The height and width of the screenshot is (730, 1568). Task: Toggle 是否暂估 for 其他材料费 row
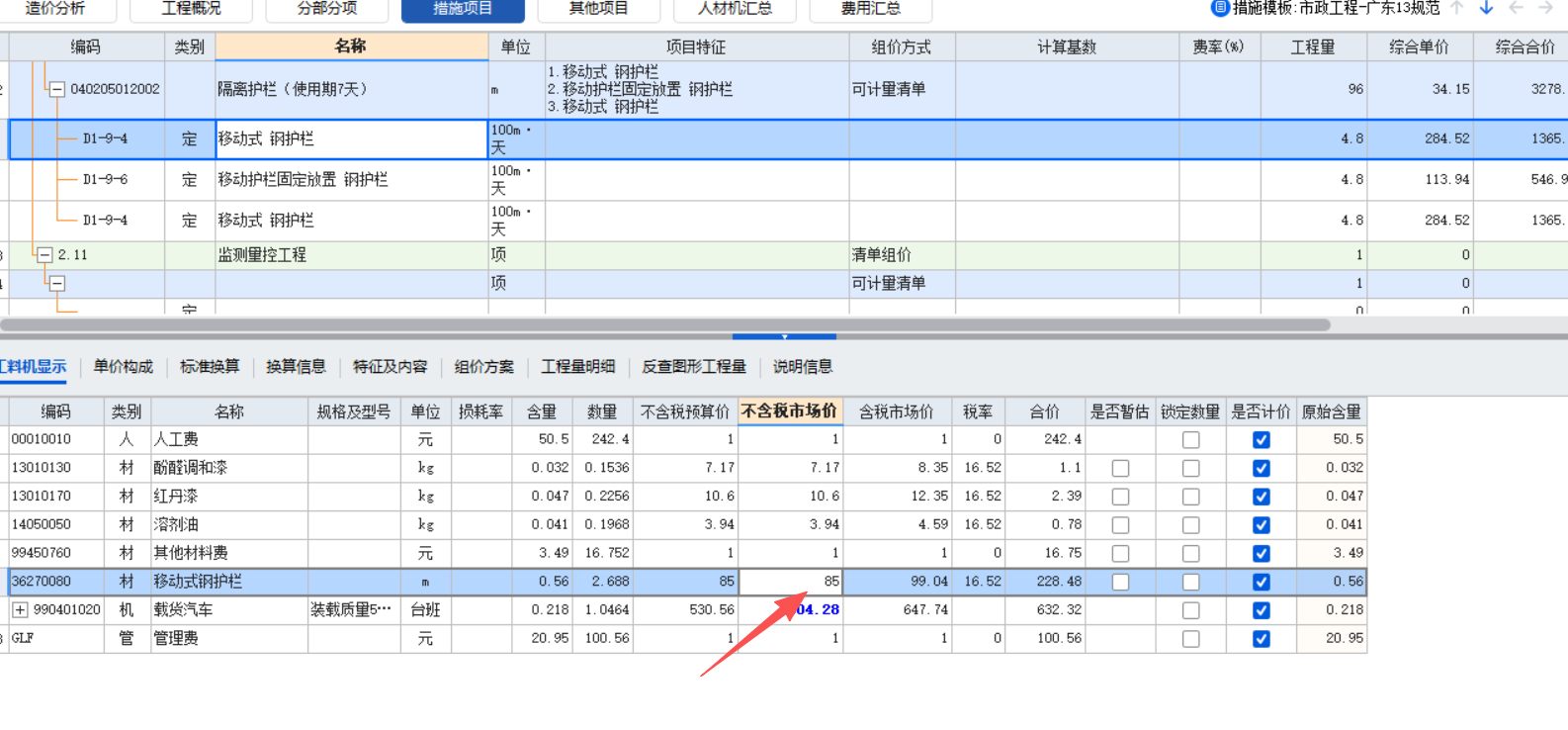(1120, 554)
